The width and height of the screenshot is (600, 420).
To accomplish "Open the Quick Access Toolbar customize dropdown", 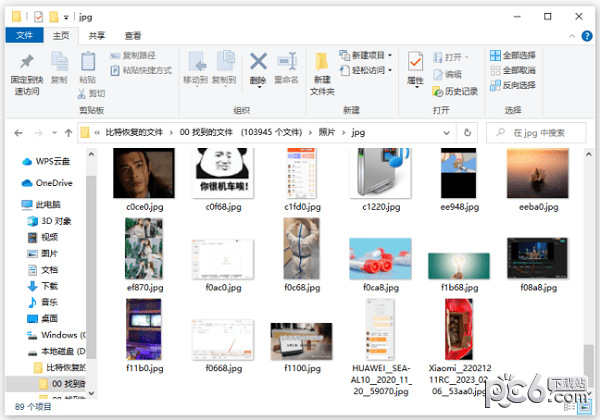I will pos(66,17).
